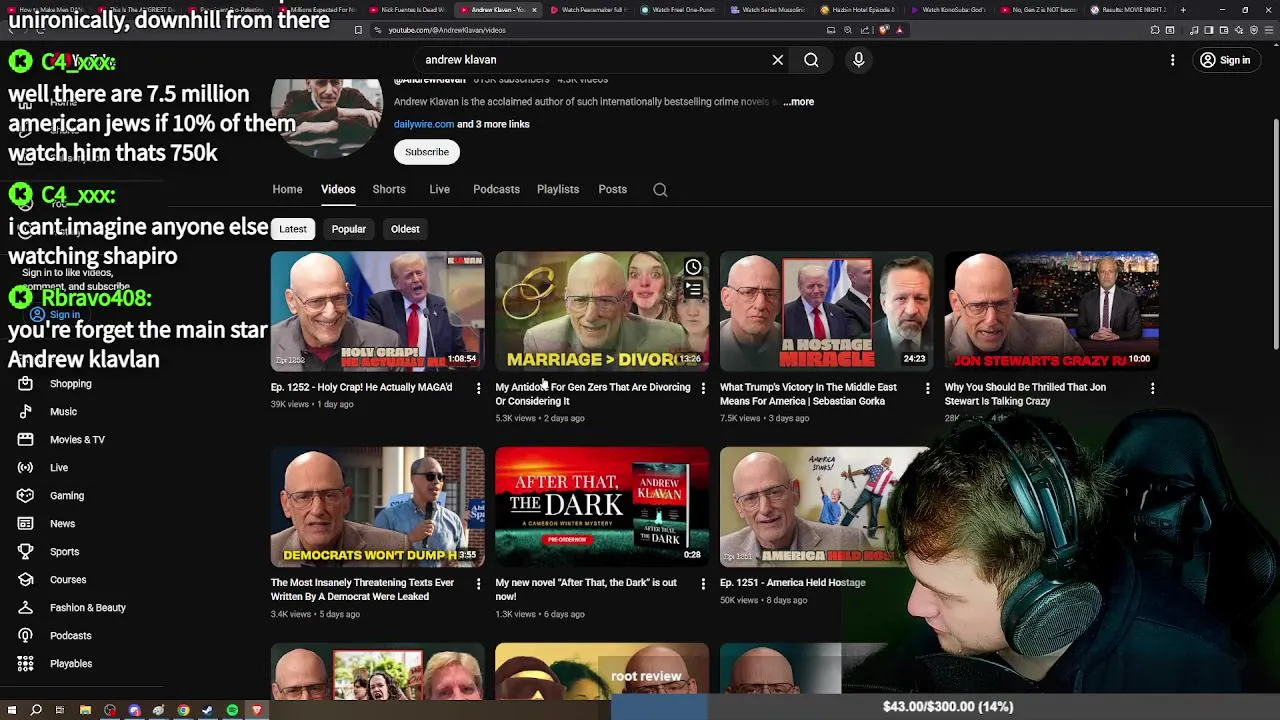This screenshot has width=1280, height=720.
Task: Open a new browser tab with plus
Action: coord(1183,10)
